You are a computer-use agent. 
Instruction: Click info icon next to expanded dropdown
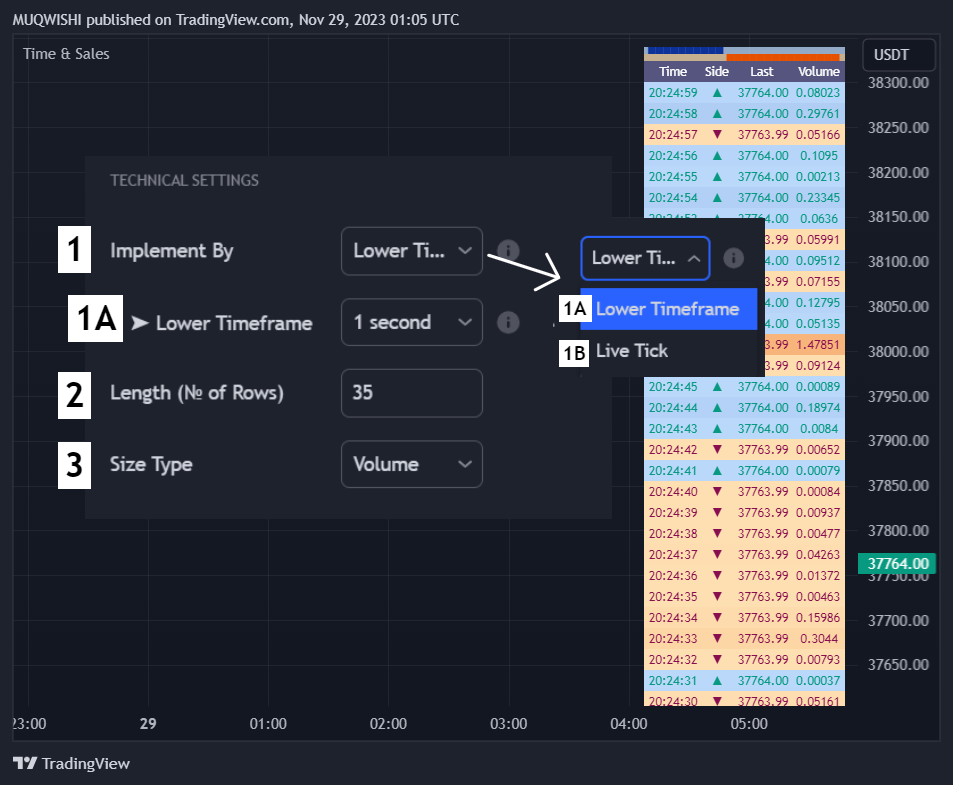click(734, 258)
